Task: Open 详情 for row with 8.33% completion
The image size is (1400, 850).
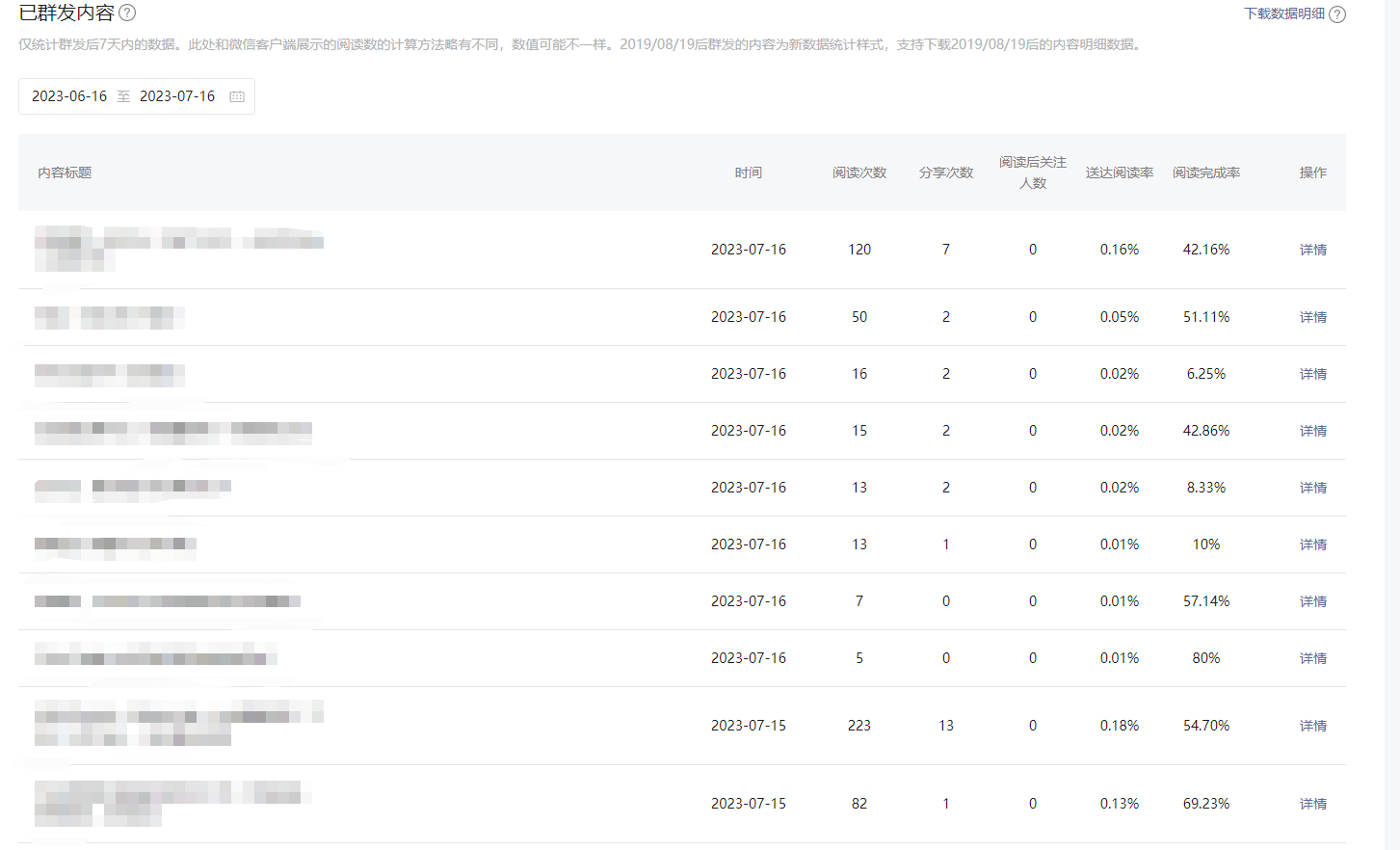Action: point(1312,488)
